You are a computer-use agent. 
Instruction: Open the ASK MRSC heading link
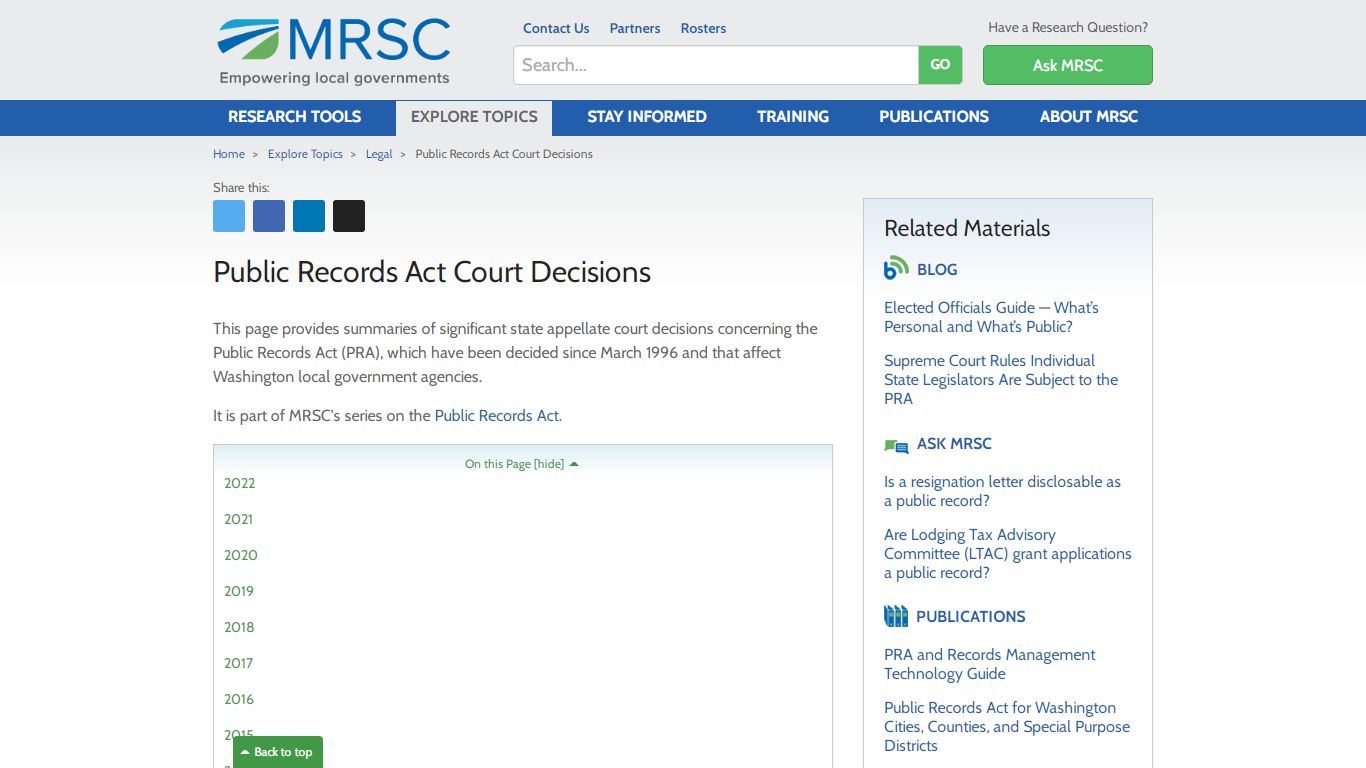tap(954, 443)
